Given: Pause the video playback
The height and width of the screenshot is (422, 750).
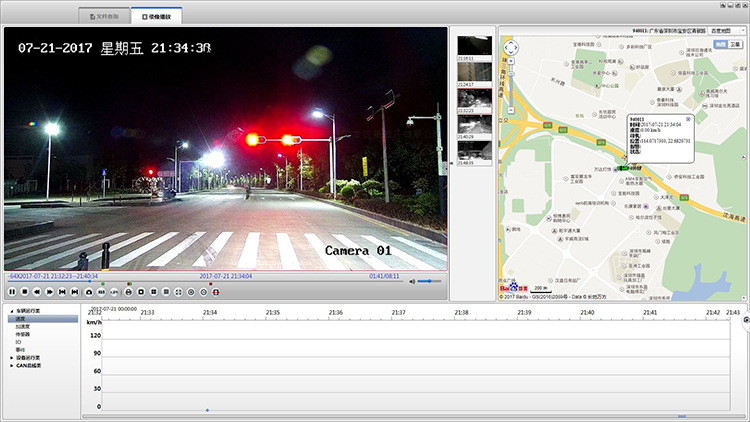Looking at the screenshot, I should pyautogui.click(x=11, y=291).
